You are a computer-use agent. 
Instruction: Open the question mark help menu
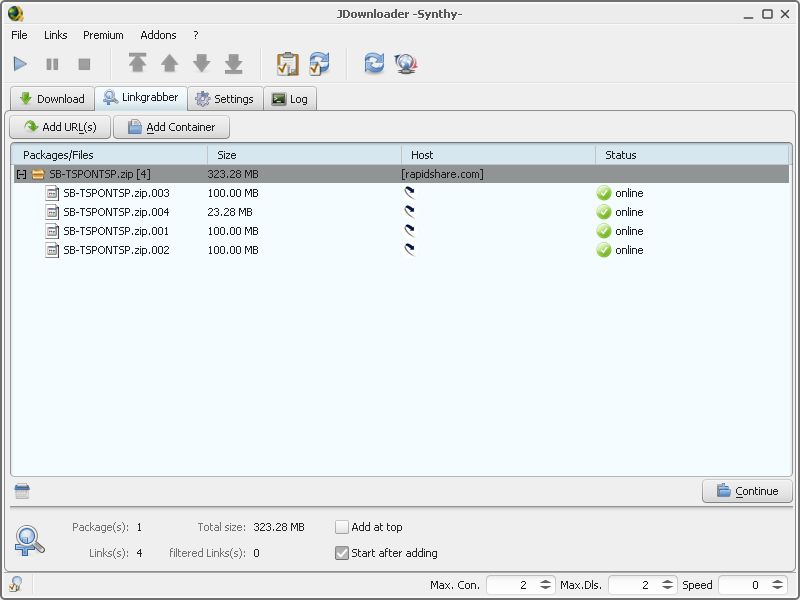[195, 35]
